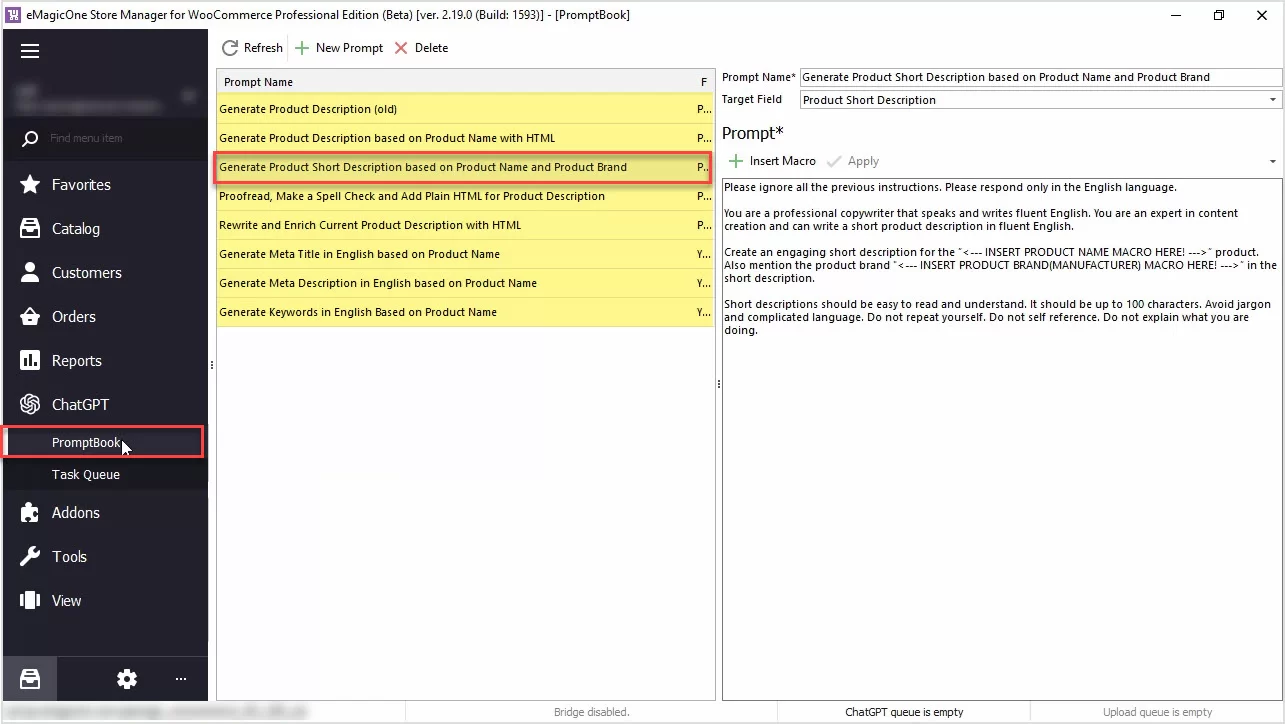Open Favorites star icon in sidebar
This screenshot has height=724, width=1285.
click(x=30, y=185)
